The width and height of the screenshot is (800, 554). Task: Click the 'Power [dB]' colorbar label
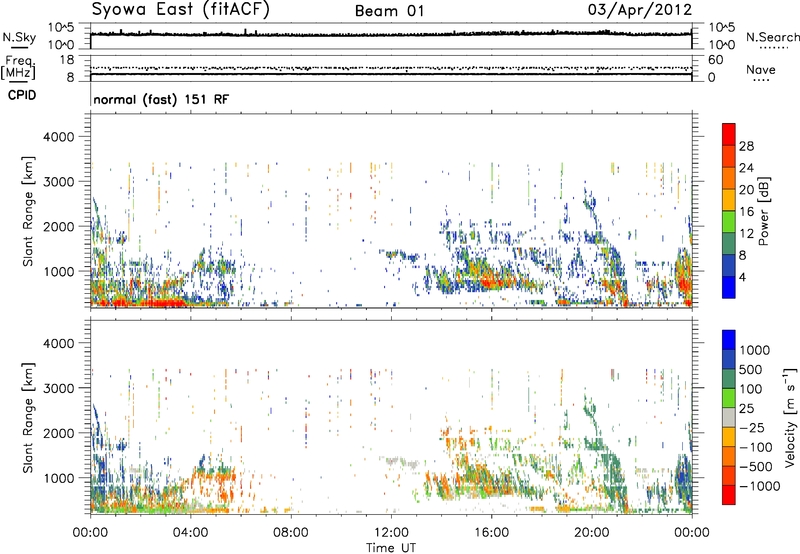coord(764,211)
